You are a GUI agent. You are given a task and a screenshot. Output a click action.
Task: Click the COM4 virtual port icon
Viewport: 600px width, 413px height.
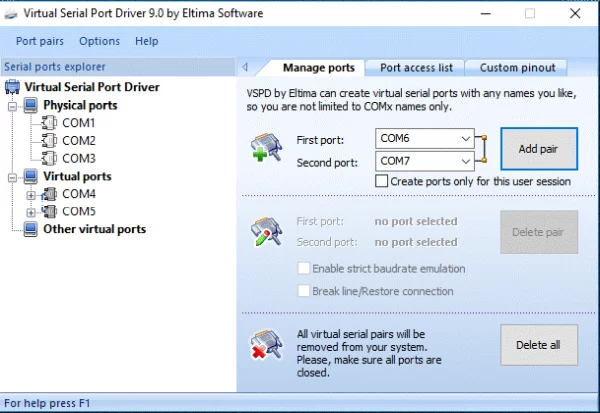tap(49, 194)
